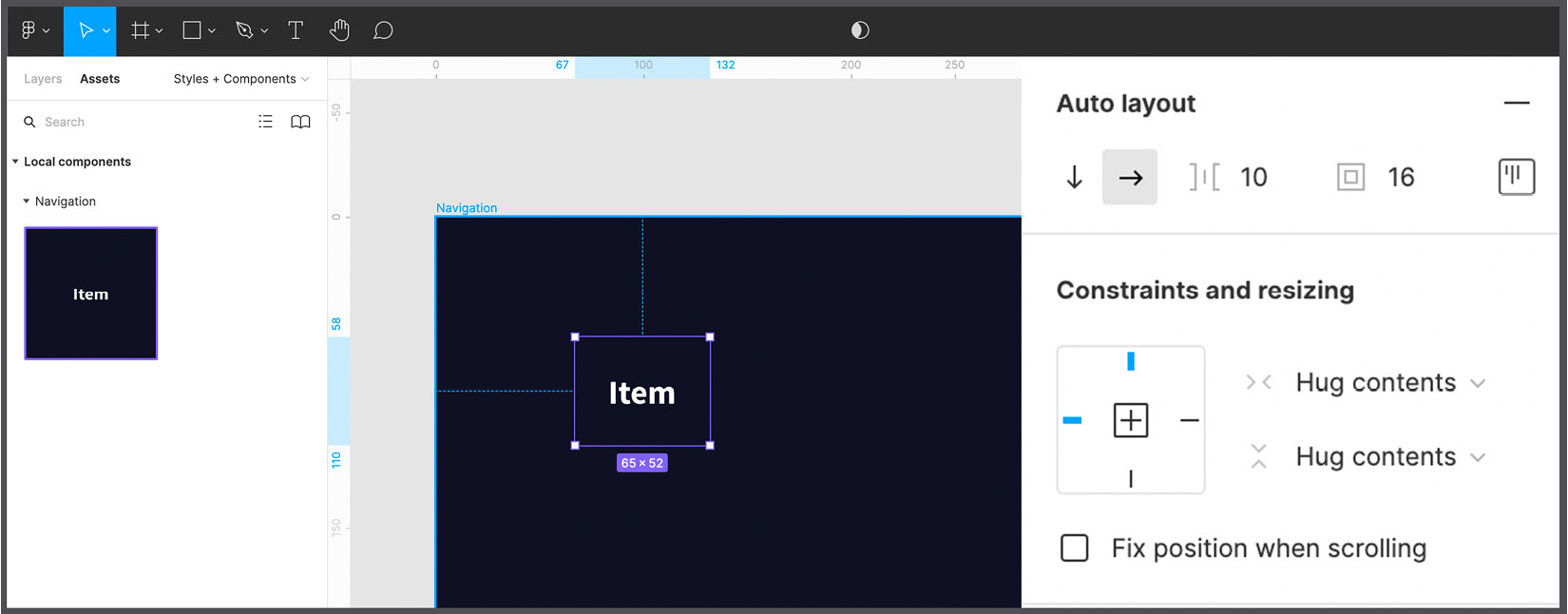Switch assets to list view

pos(265,122)
